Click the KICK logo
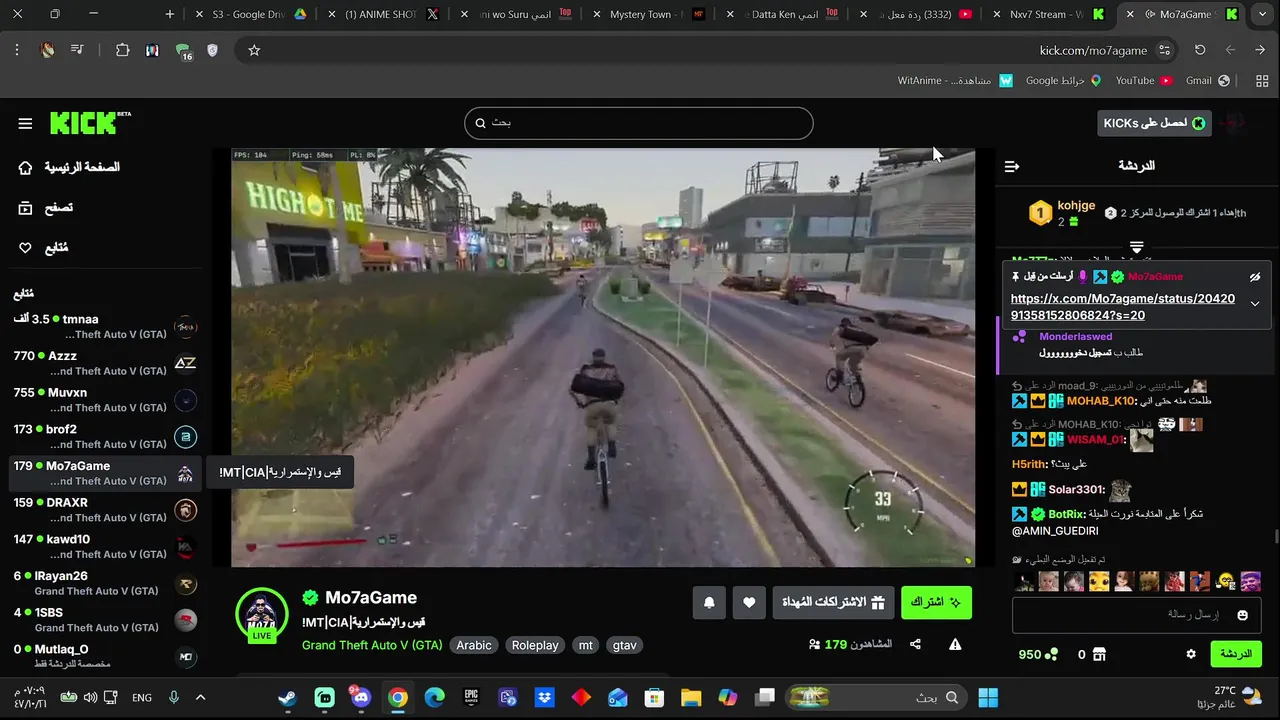 pyautogui.click(x=90, y=123)
